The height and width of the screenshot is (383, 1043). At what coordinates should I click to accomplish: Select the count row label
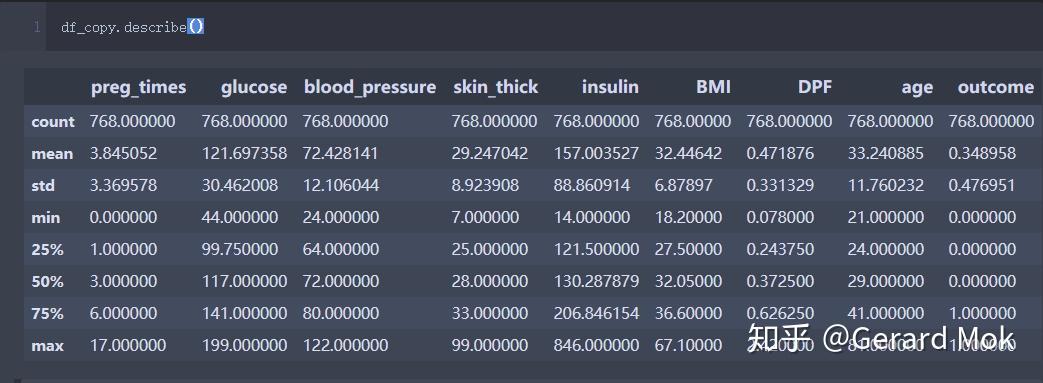(x=53, y=122)
